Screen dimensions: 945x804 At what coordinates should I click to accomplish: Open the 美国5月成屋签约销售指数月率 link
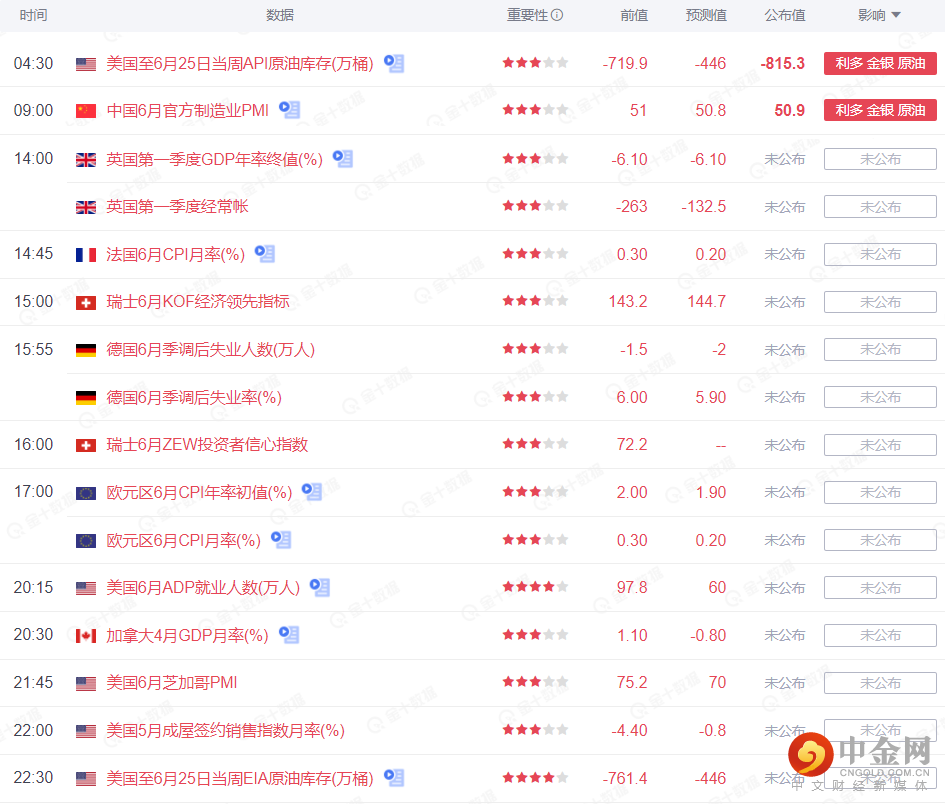(225, 730)
